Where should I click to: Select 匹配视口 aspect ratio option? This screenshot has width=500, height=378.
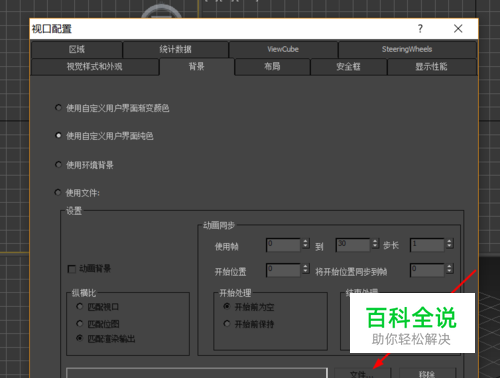pos(80,306)
